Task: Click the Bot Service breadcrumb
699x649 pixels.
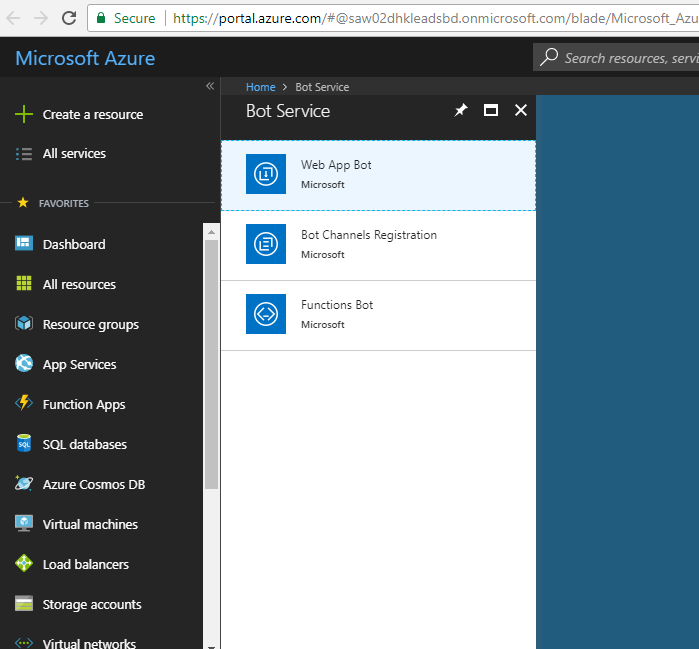Action: pyautogui.click(x=322, y=87)
